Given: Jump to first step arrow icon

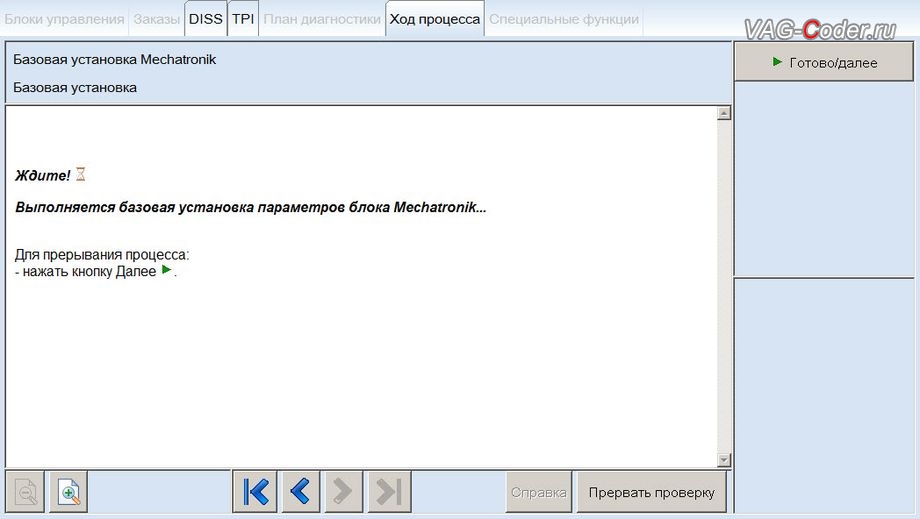Looking at the screenshot, I should [x=255, y=491].
